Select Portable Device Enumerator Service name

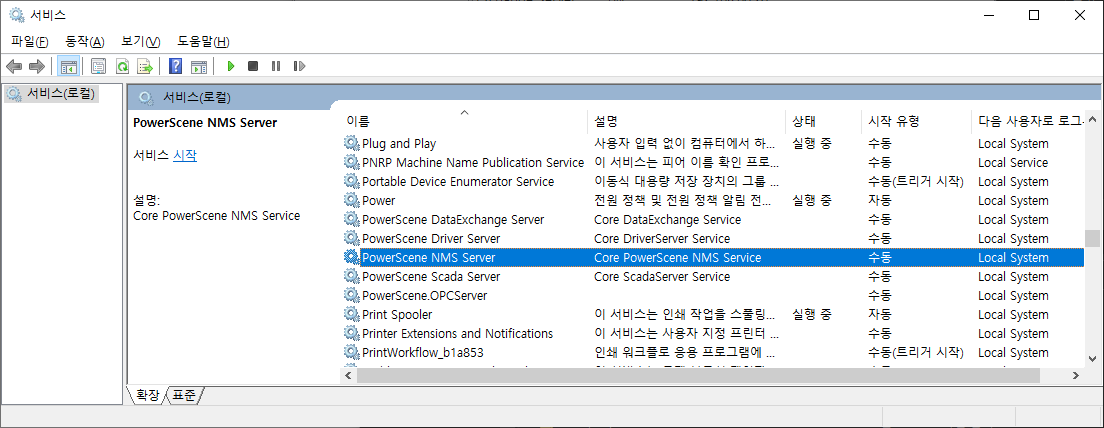pyautogui.click(x=458, y=182)
